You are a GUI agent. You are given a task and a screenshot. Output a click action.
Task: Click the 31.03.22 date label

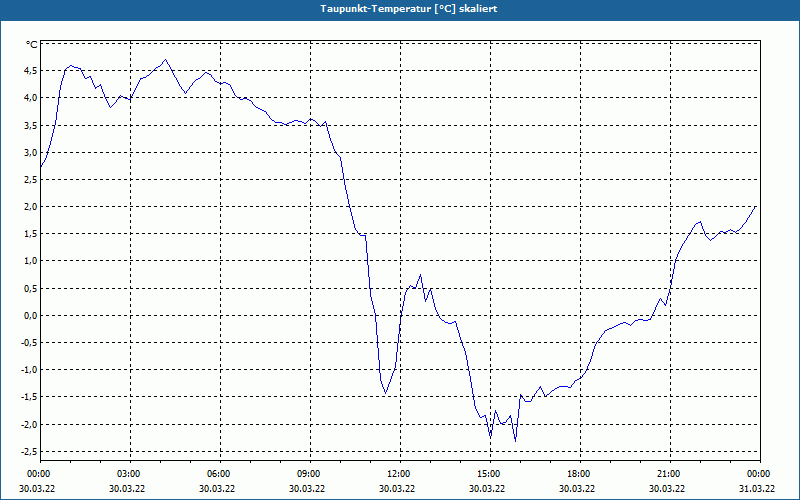(757, 488)
